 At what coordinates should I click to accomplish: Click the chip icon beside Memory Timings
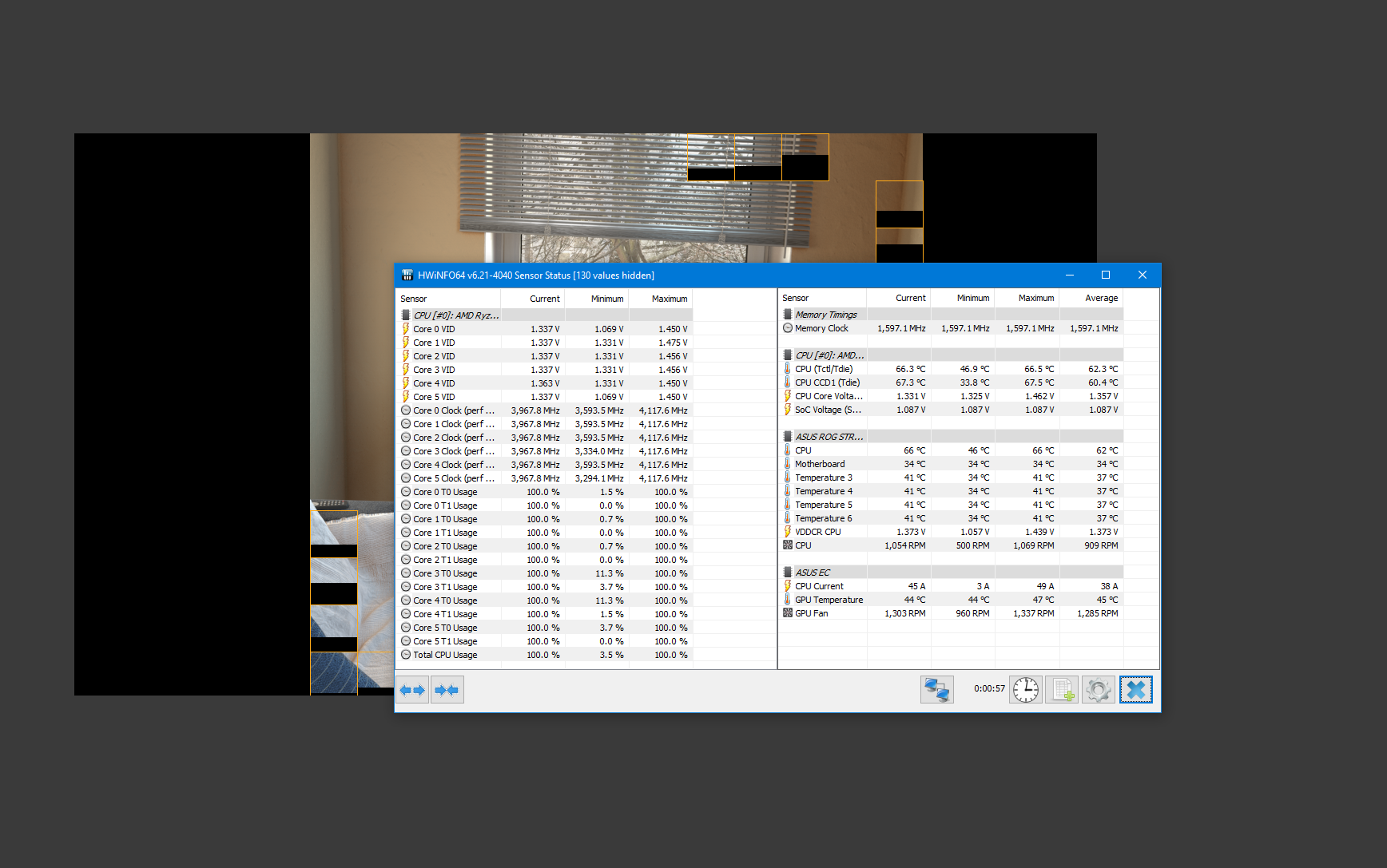pos(788,315)
